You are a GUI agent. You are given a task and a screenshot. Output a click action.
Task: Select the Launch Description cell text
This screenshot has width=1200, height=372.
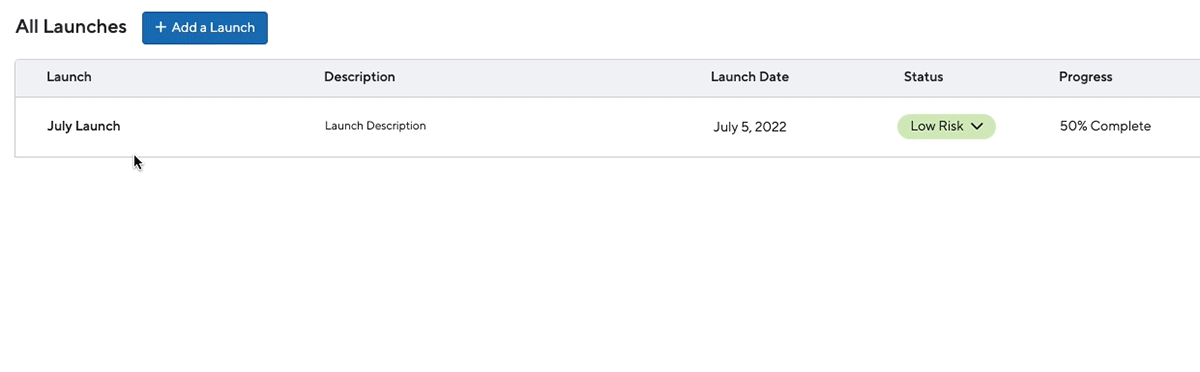pos(375,126)
